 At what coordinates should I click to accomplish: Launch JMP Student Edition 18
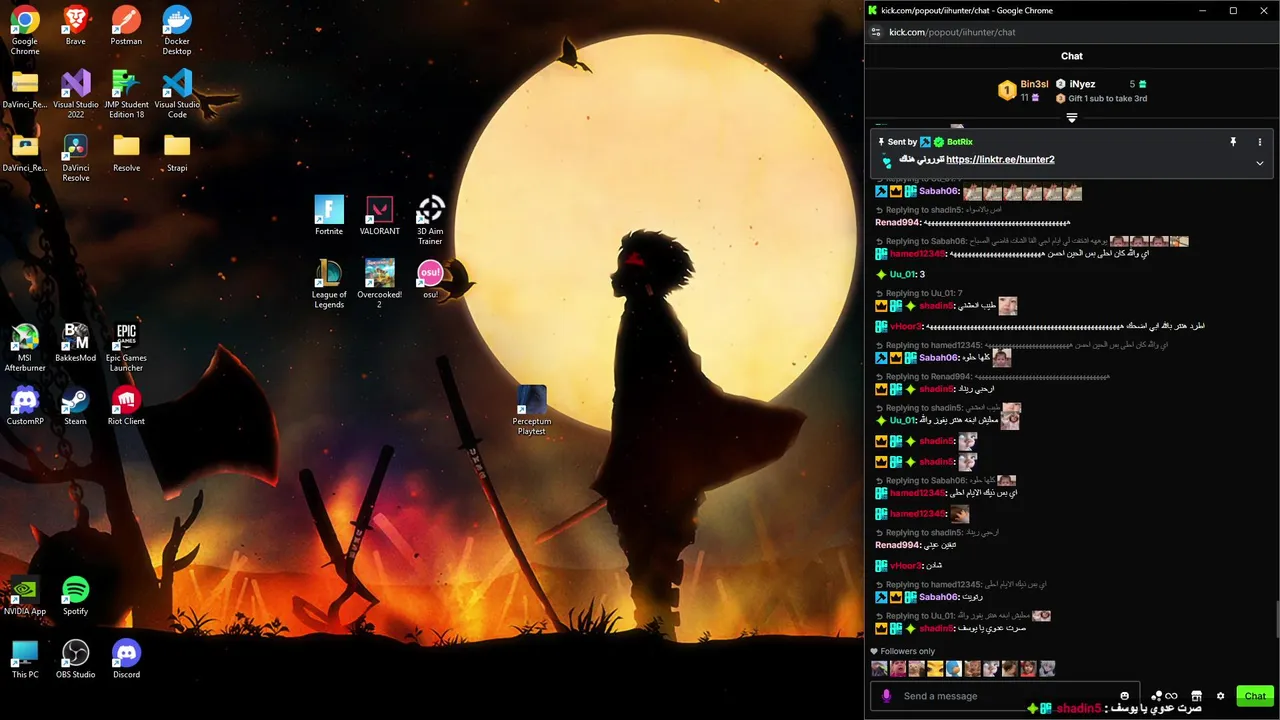click(x=126, y=94)
